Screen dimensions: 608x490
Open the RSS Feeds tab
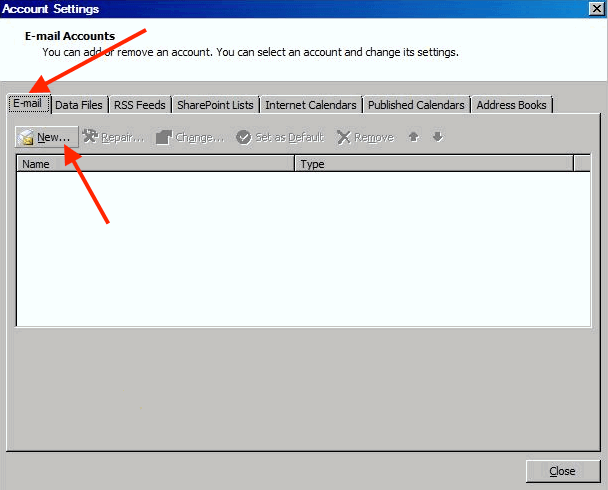pyautogui.click(x=140, y=105)
